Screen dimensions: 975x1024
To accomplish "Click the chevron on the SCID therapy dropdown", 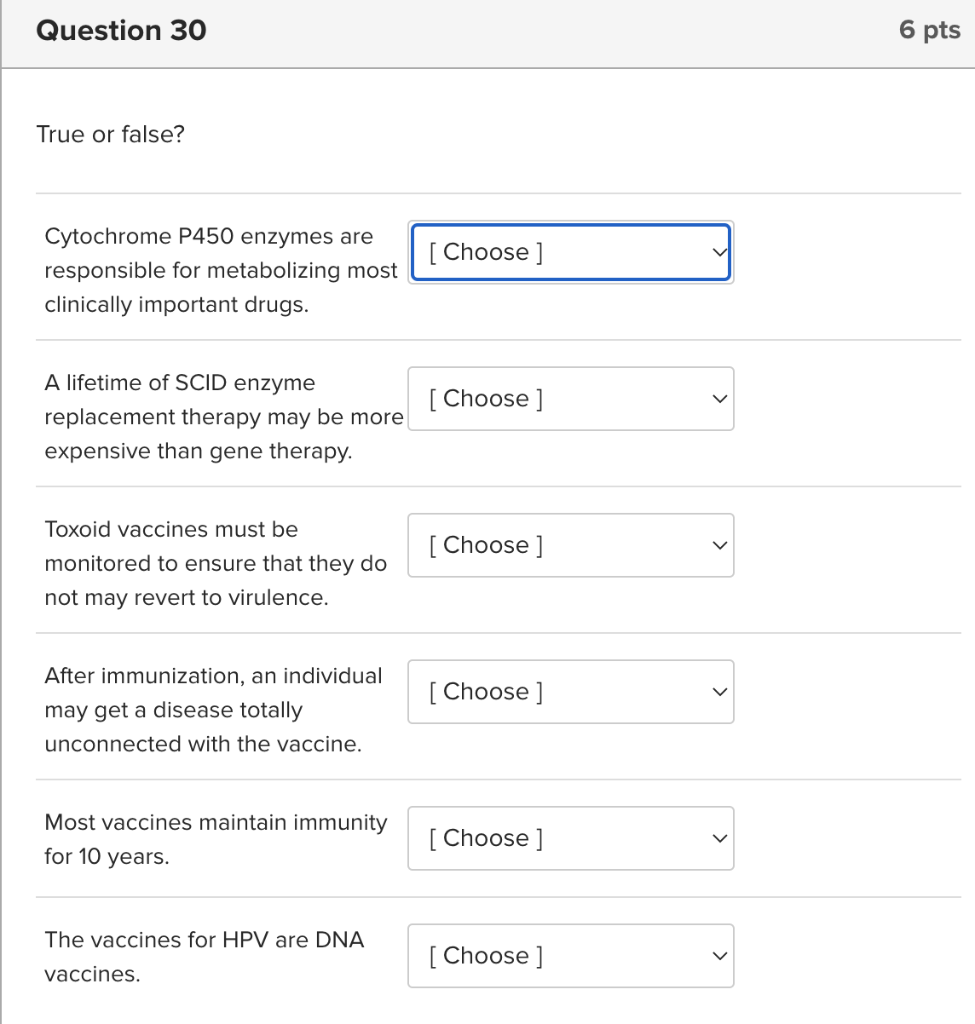I will point(718,398).
